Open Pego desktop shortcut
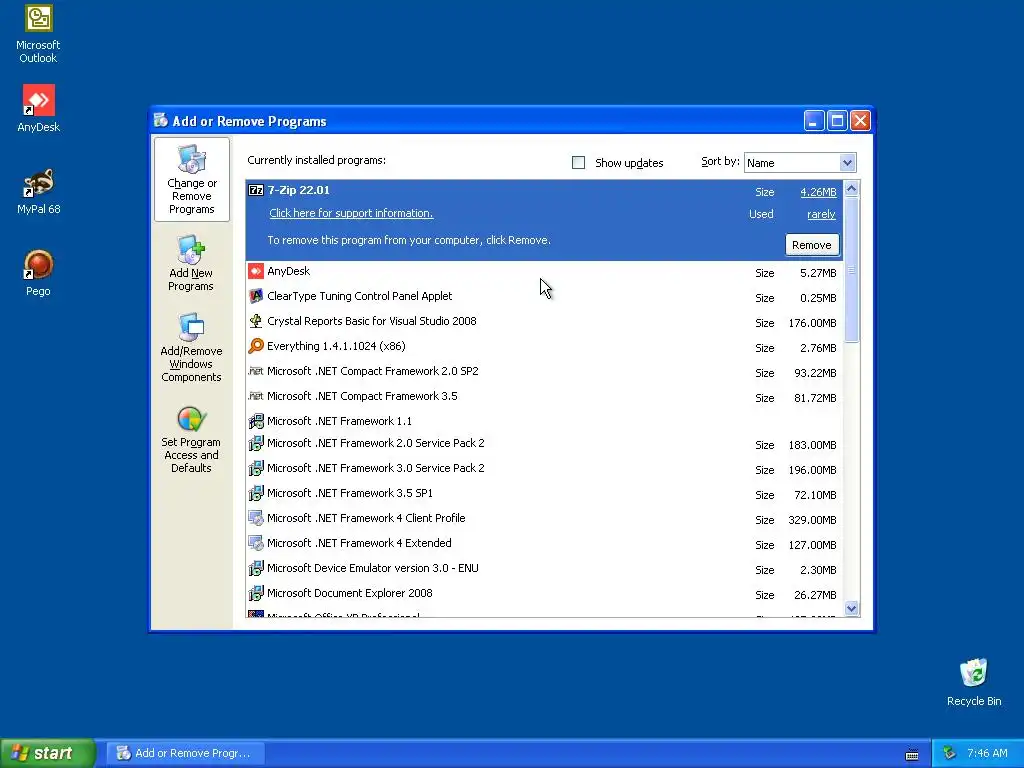Screen dimensions: 1024x768 [38, 273]
